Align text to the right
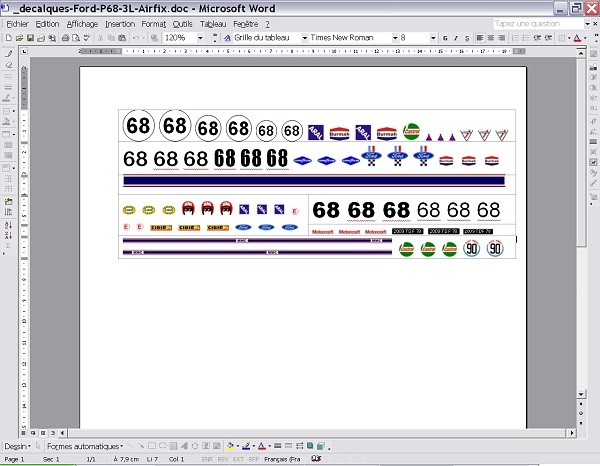The width and height of the screenshot is (600, 466). click(x=501, y=38)
